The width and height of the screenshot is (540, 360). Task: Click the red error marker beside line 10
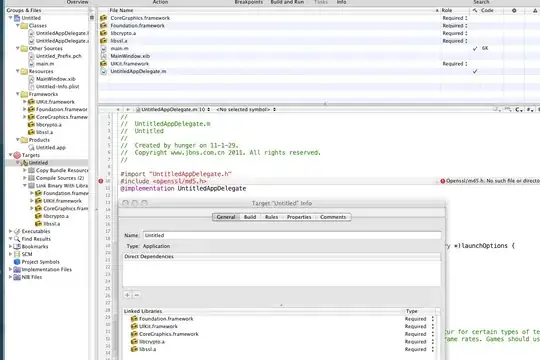coord(101,181)
